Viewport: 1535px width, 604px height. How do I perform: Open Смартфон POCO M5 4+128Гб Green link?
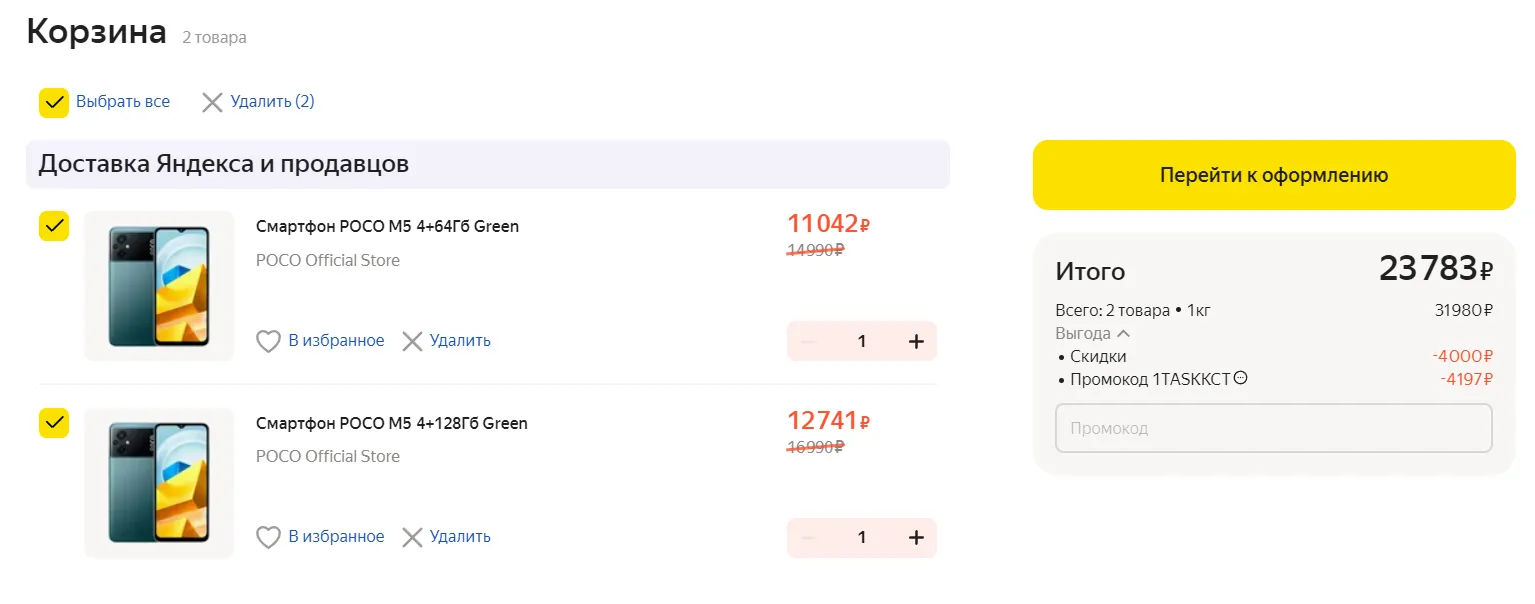(391, 423)
